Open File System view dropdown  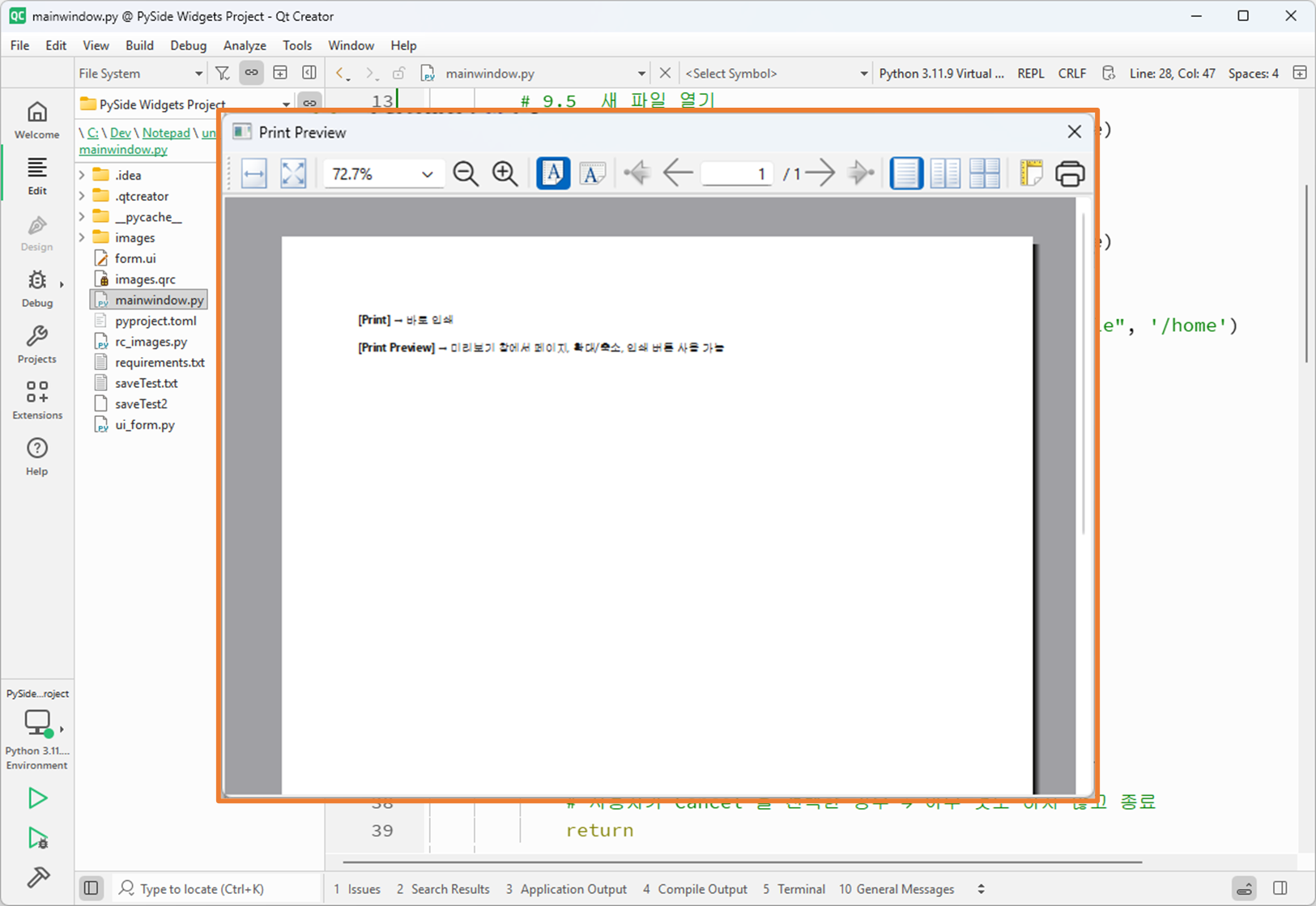(x=141, y=73)
